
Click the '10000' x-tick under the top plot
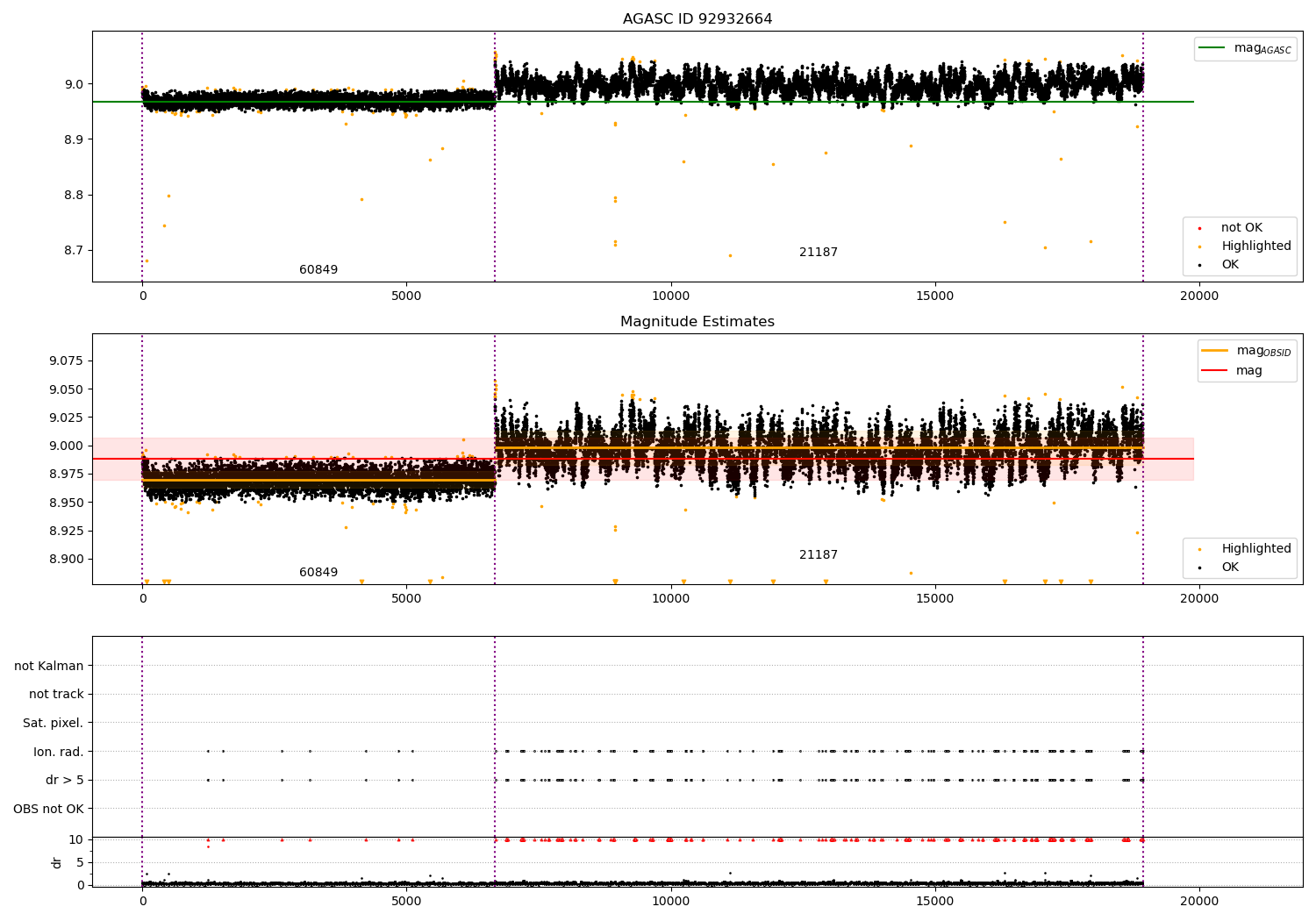pyautogui.click(x=670, y=296)
